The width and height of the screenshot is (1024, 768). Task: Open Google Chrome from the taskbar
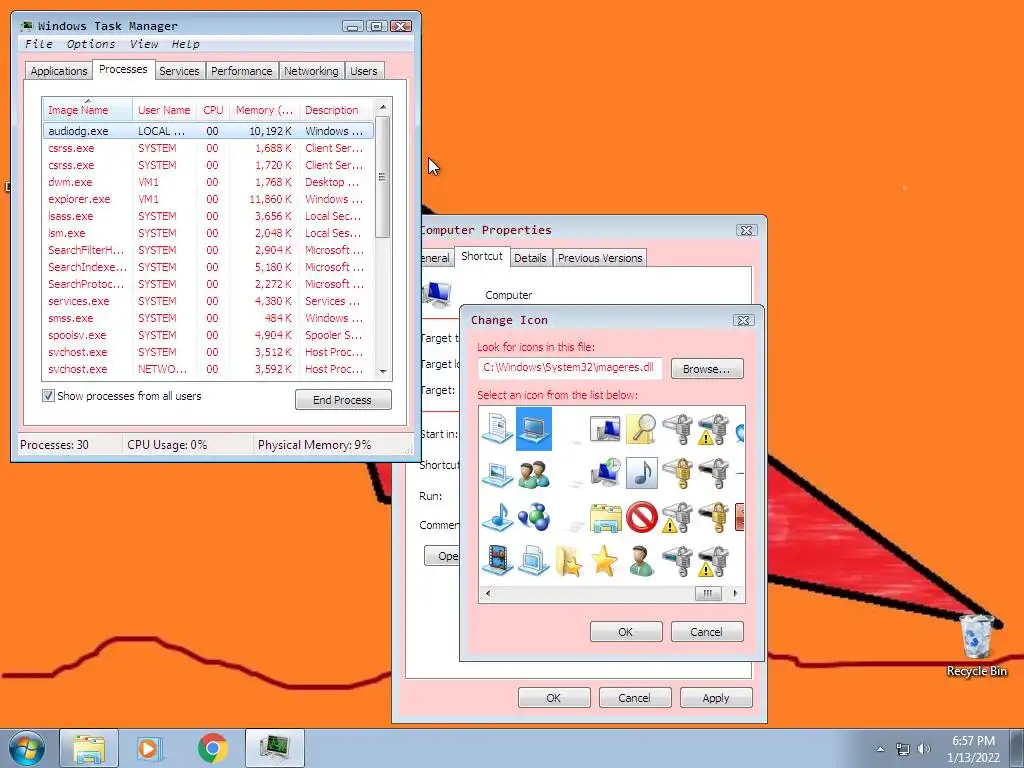[212, 748]
